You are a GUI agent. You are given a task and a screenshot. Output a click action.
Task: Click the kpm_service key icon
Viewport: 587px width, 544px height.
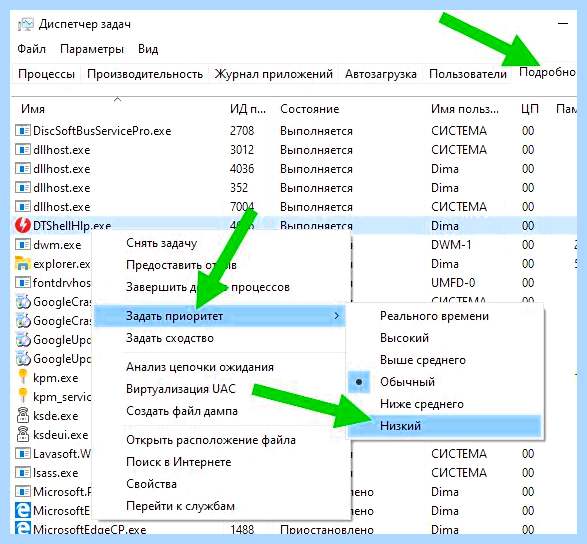22,396
